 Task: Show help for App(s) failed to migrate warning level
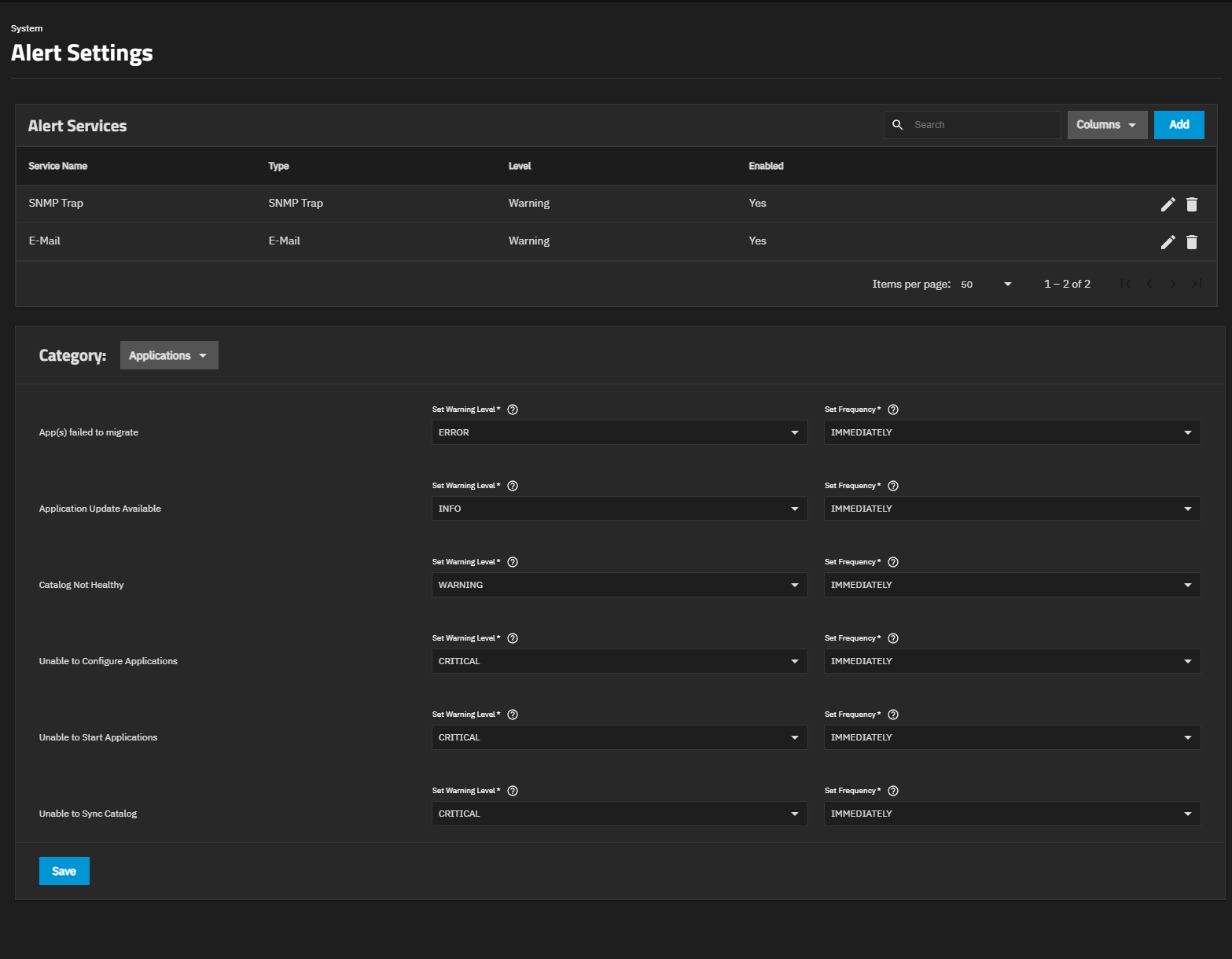point(513,410)
